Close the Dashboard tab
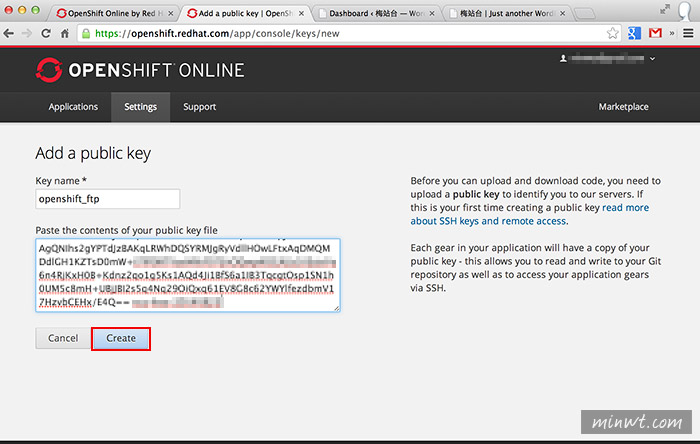This screenshot has height=444, width=700. pyautogui.click(x=432, y=13)
